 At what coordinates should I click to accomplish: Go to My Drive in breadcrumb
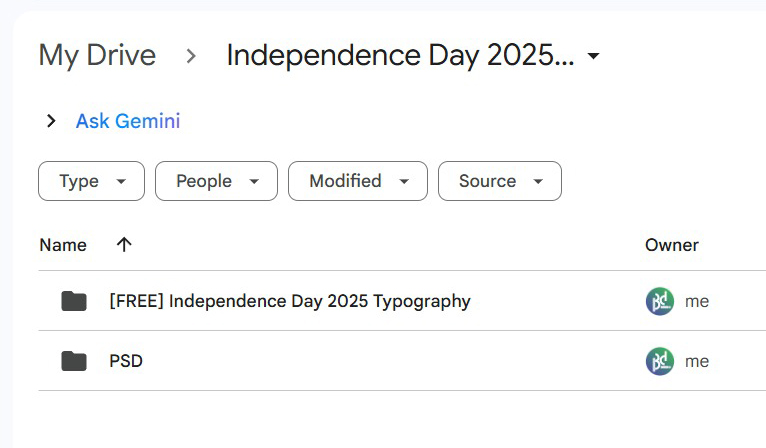(x=97, y=55)
